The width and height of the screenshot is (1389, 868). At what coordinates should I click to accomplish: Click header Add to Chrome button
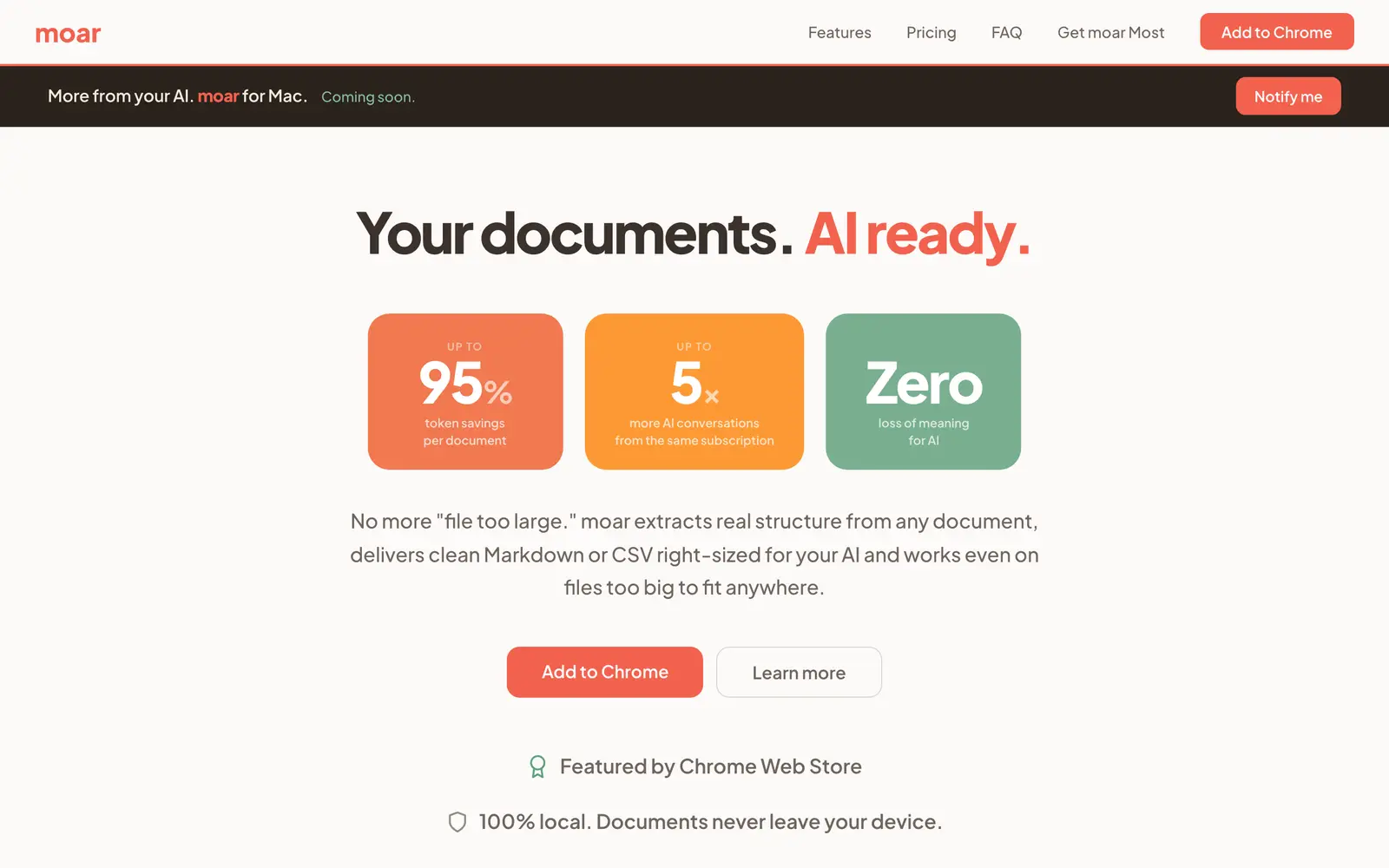[1276, 32]
